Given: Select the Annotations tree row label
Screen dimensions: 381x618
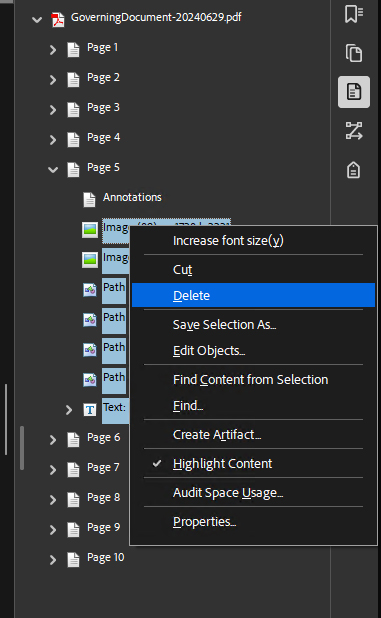Looking at the screenshot, I should pos(132,197).
